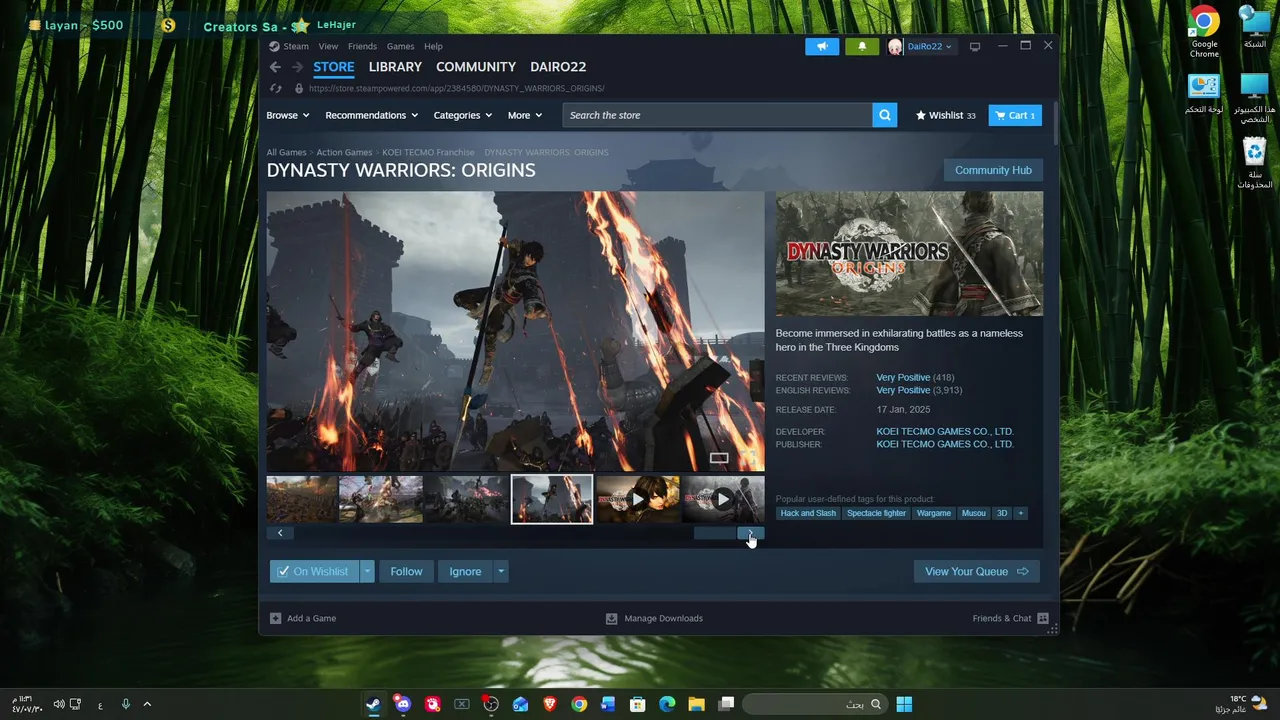Screen dimensions: 1280x720
Task: Click the Ignore button
Action: 465,571
